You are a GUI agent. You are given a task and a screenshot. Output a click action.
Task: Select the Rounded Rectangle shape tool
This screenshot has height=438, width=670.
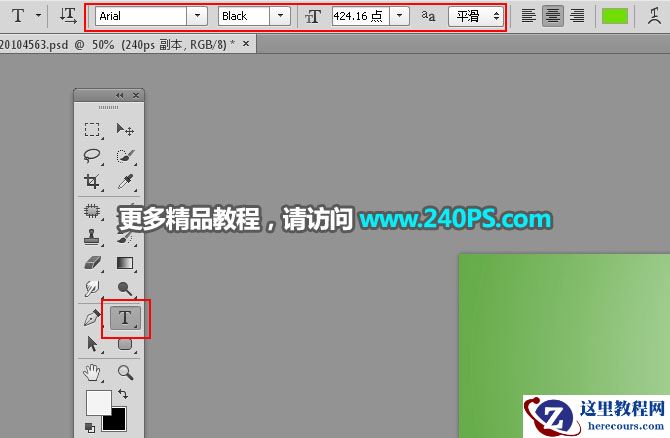[x=125, y=344]
